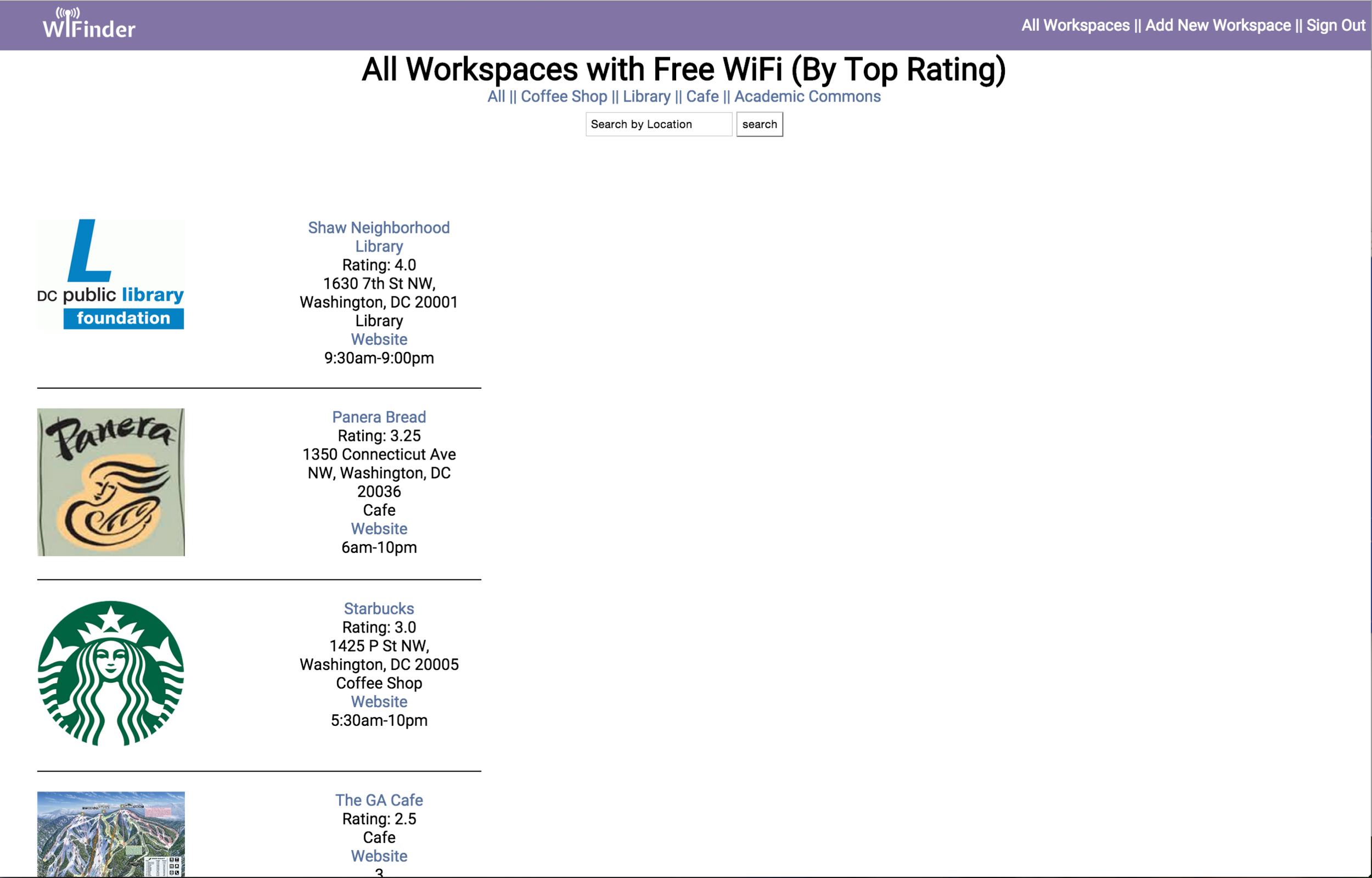Open Shaw Neighborhood Library's Website link

379,339
